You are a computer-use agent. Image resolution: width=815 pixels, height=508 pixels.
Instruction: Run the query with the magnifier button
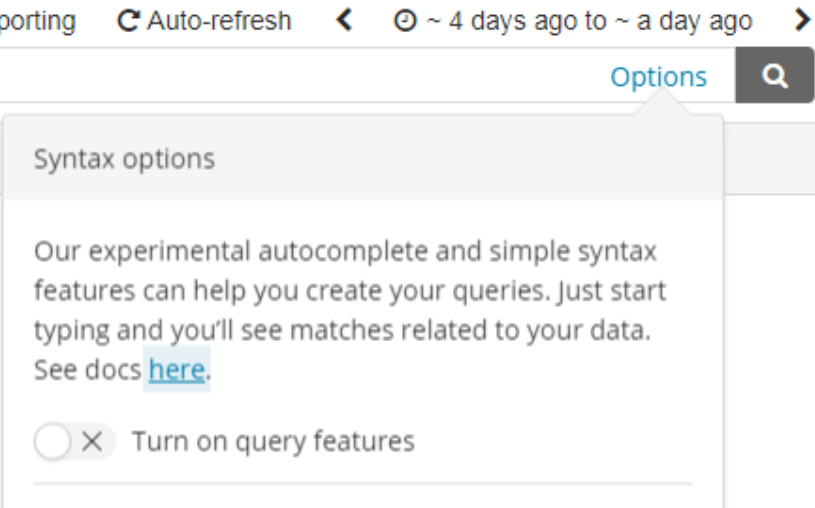point(775,76)
